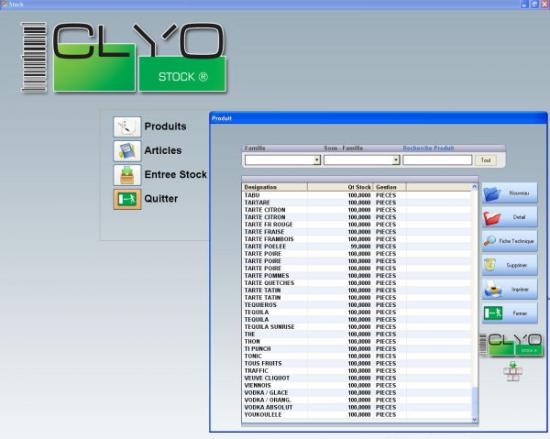Expand the Famille dropdown
Viewport: 550px width, 439px height.
pos(317,160)
